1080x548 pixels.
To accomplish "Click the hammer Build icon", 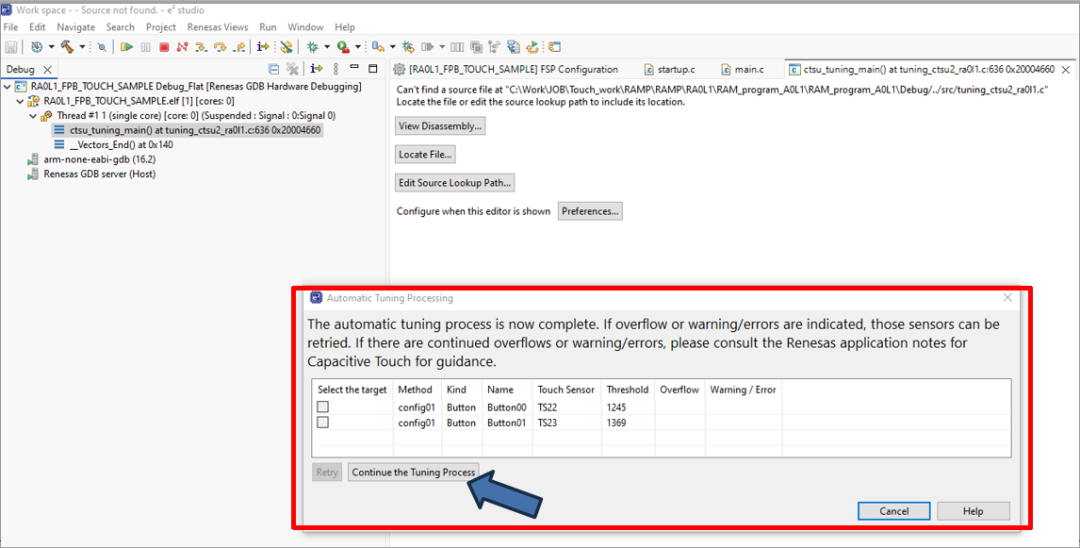I will pyautogui.click(x=67, y=47).
